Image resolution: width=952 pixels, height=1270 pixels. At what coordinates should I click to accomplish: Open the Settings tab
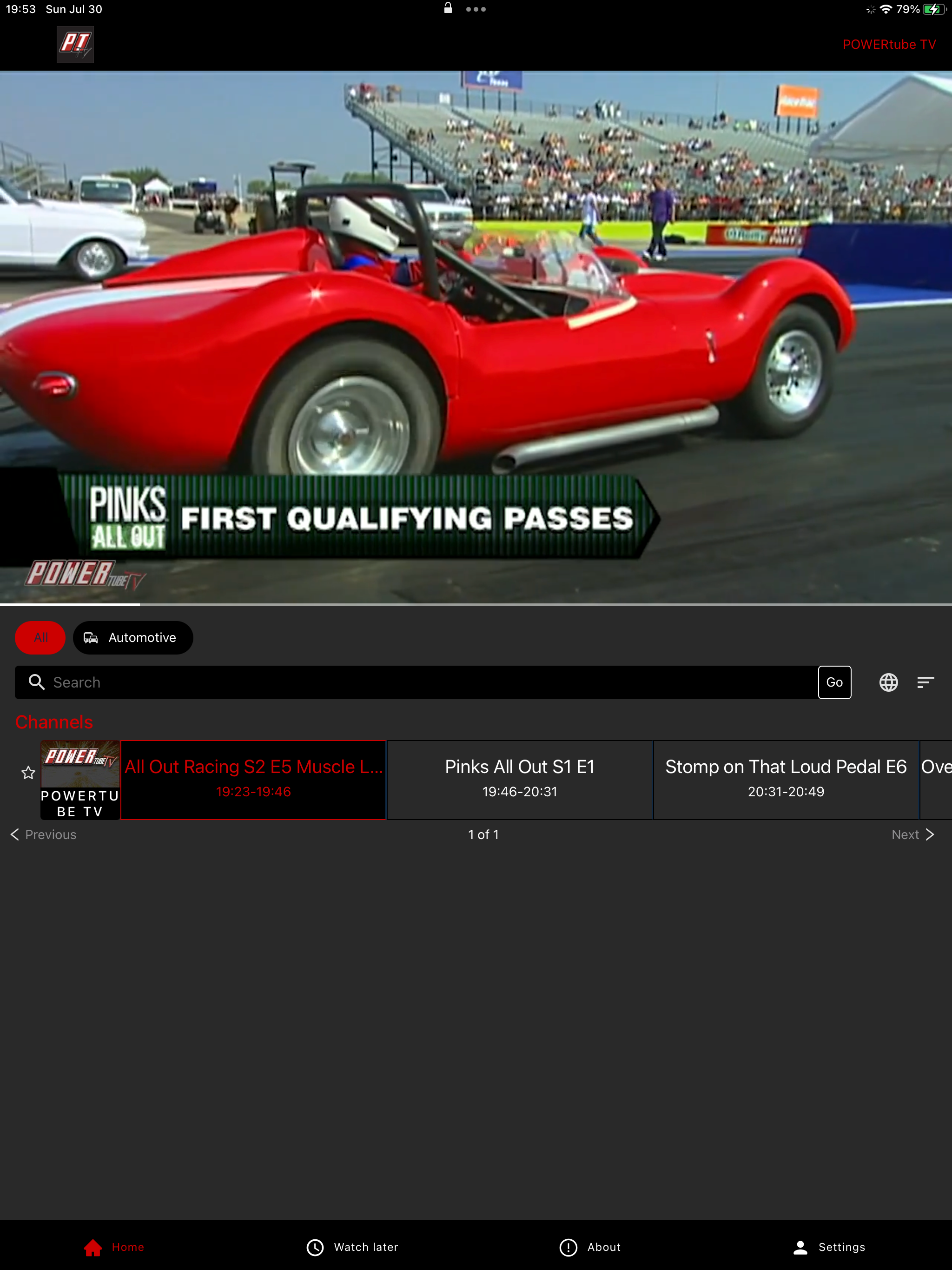(x=828, y=1246)
